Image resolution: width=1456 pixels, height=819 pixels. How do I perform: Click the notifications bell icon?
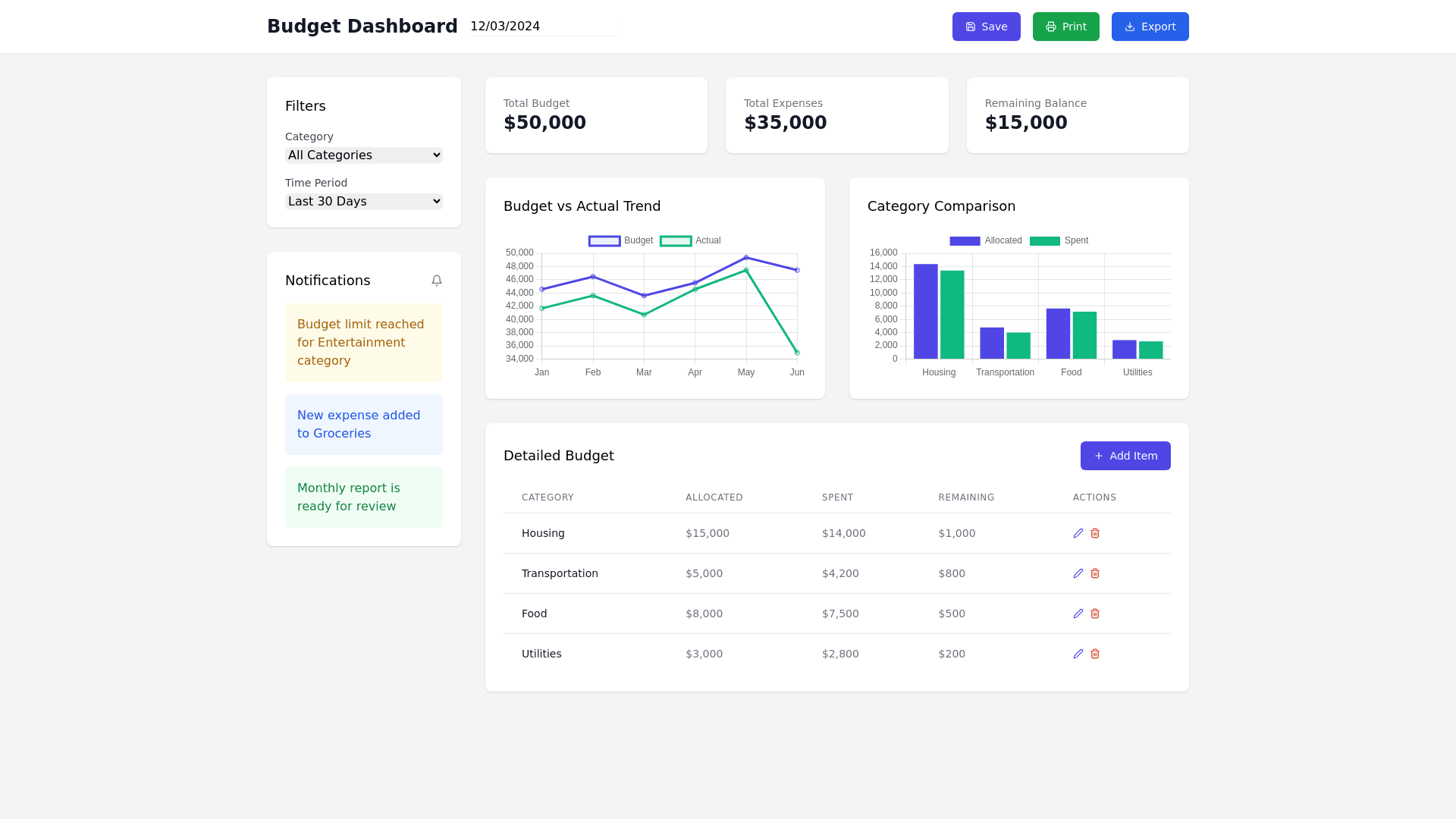point(437,281)
